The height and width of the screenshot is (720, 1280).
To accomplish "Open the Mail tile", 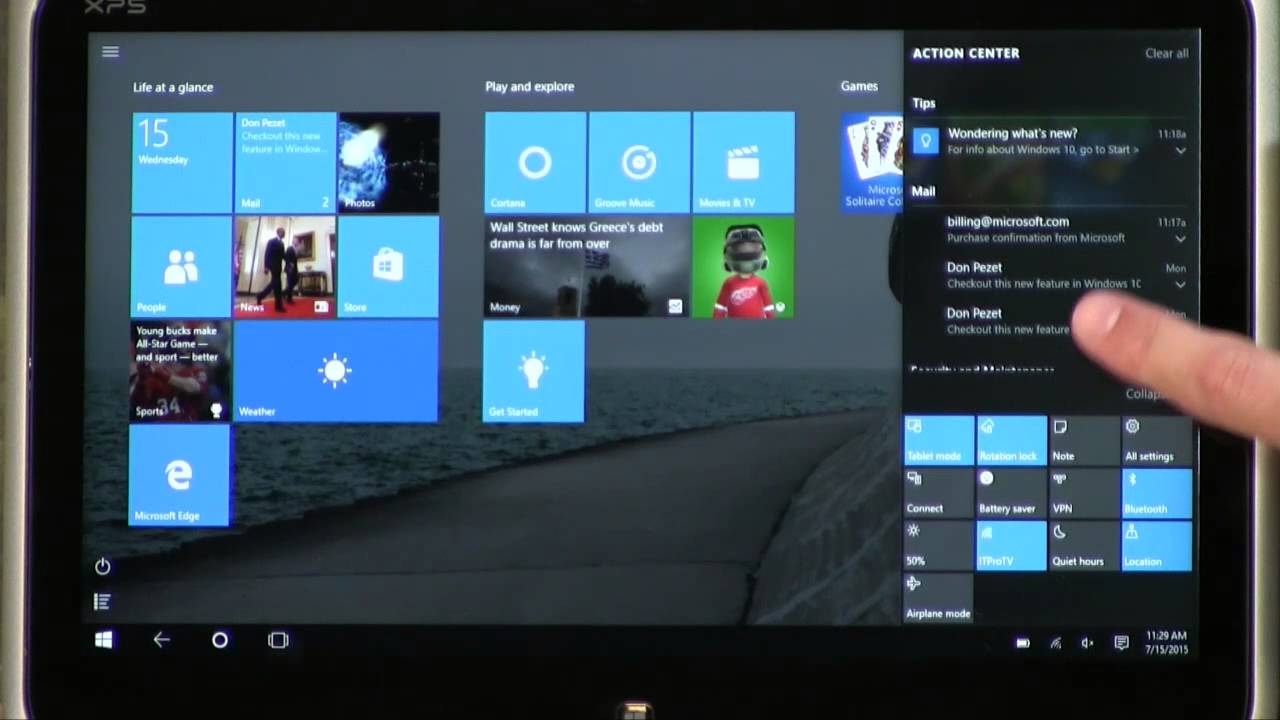I will pyautogui.click(x=285, y=162).
